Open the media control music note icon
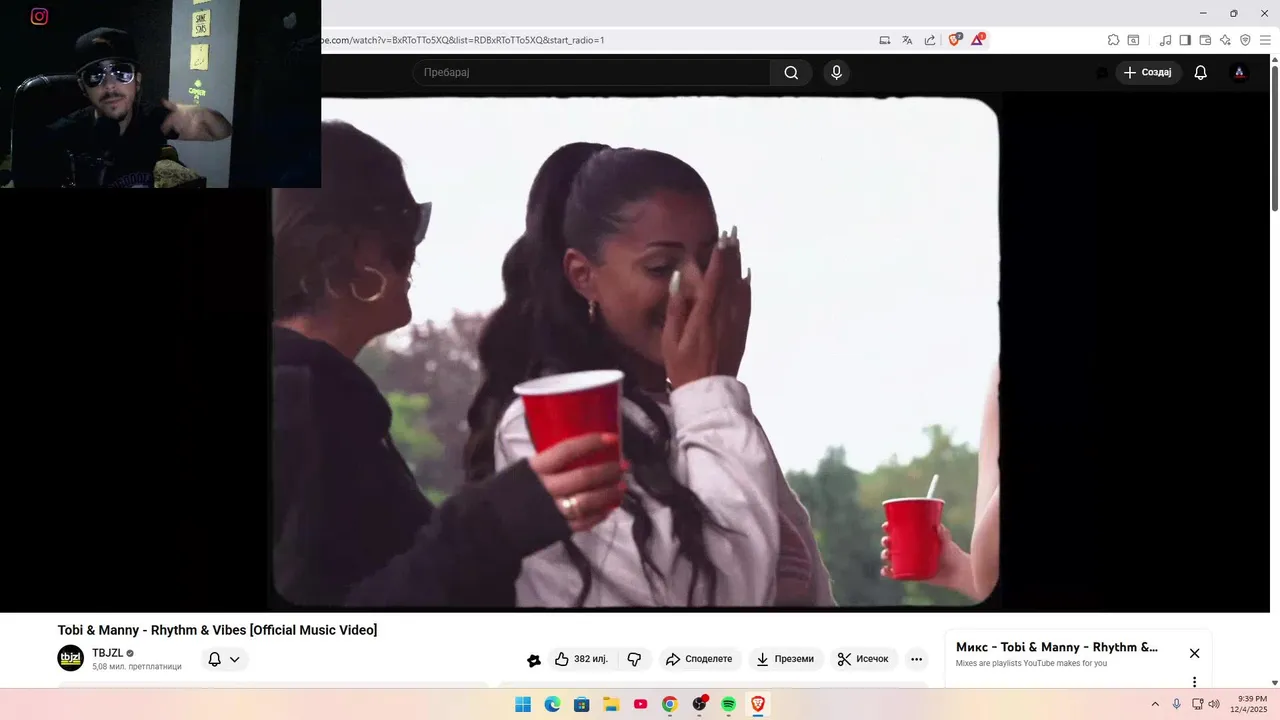Screen dimensions: 1280x720 pyautogui.click(x=1165, y=40)
